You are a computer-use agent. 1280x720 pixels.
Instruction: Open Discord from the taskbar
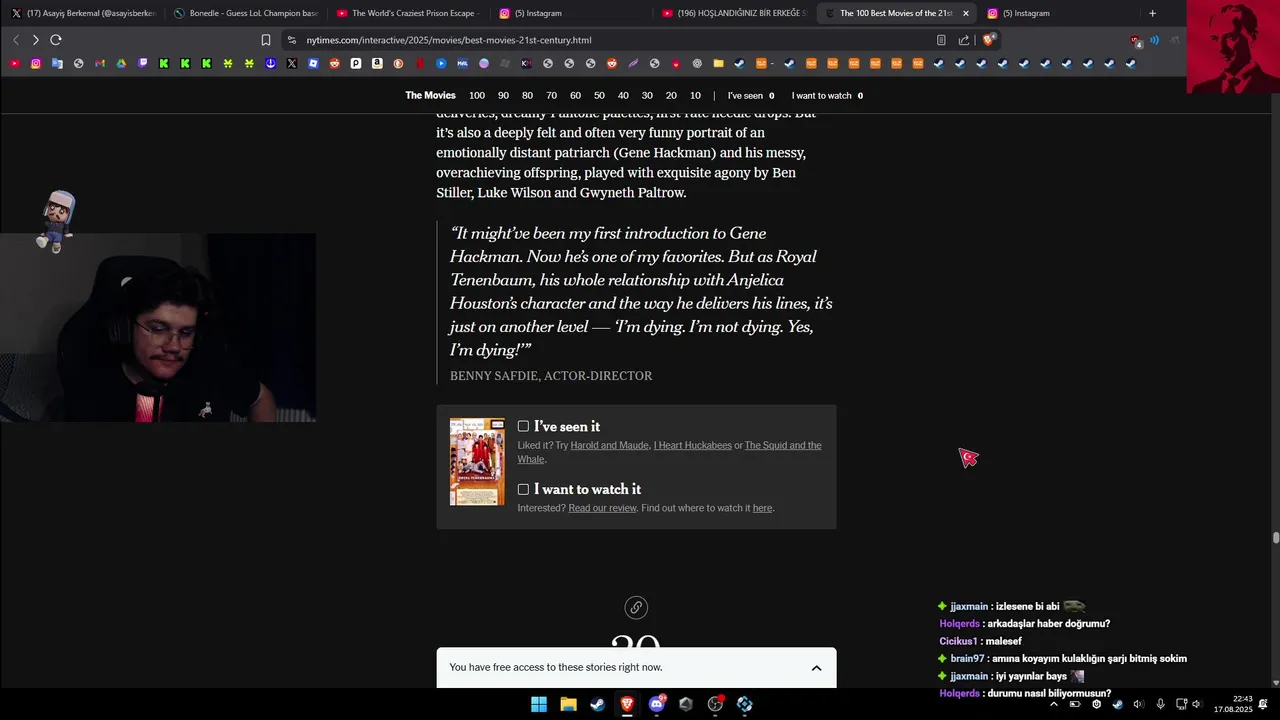pyautogui.click(x=656, y=704)
